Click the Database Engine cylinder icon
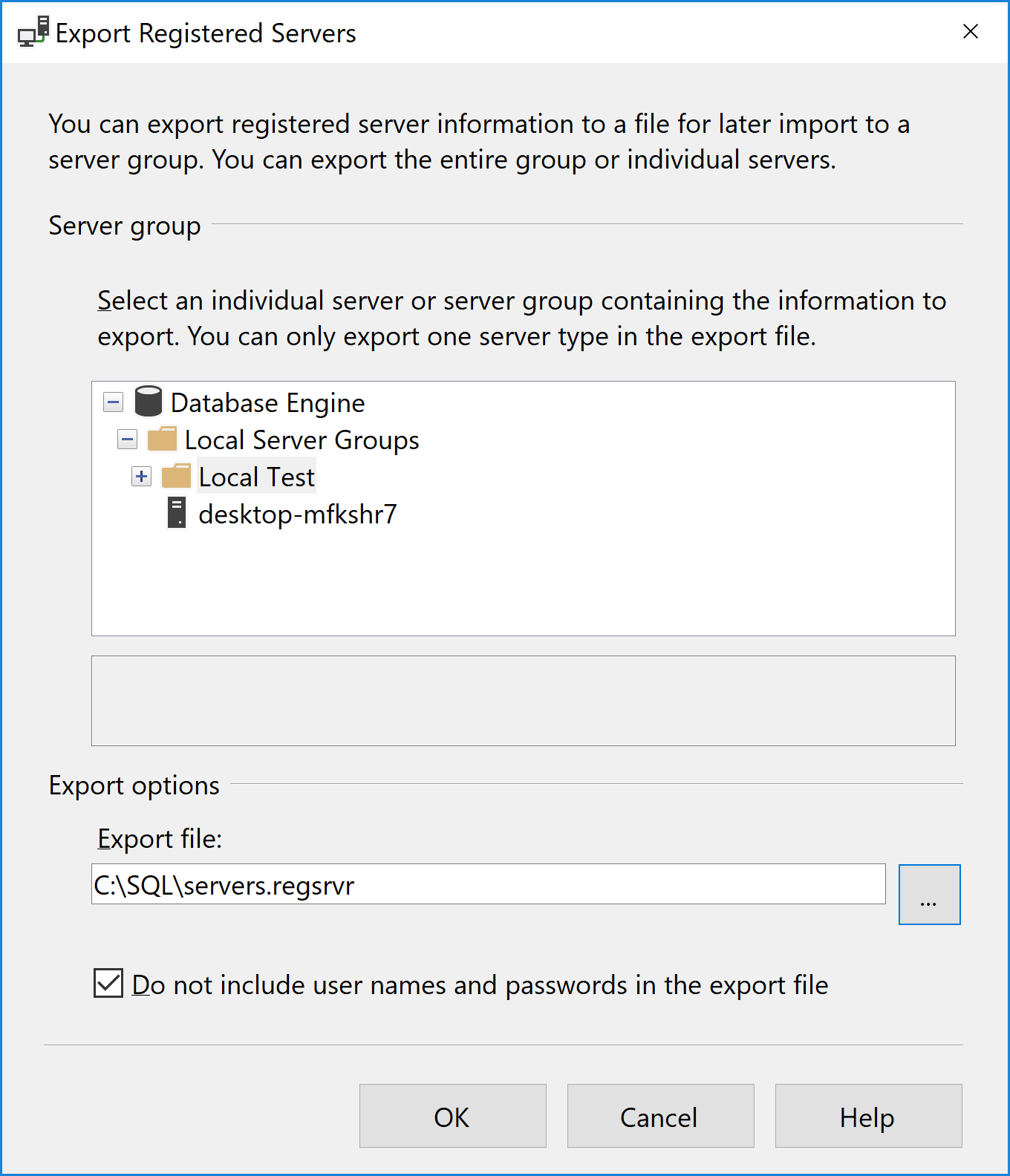 [149, 402]
